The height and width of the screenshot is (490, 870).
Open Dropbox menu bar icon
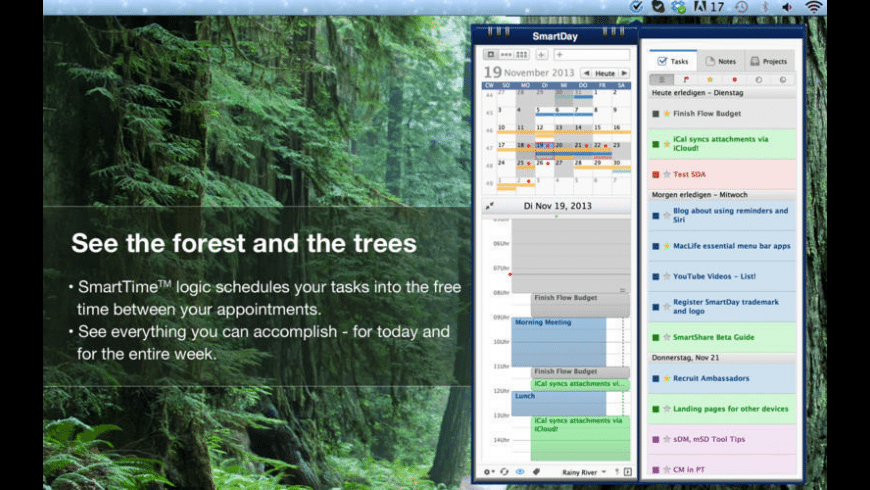tap(678, 7)
